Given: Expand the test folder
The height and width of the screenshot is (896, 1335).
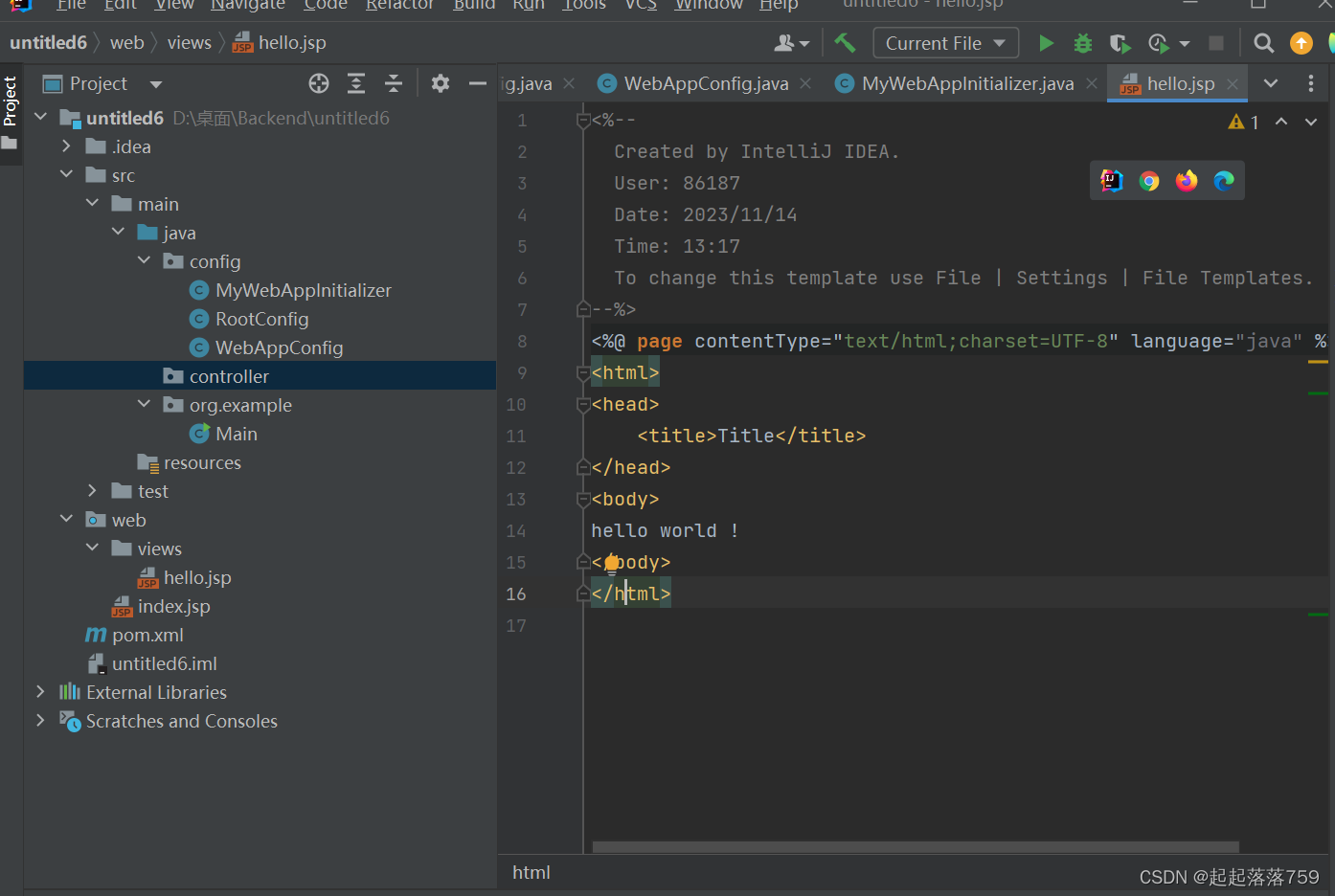Looking at the screenshot, I should click(92, 490).
